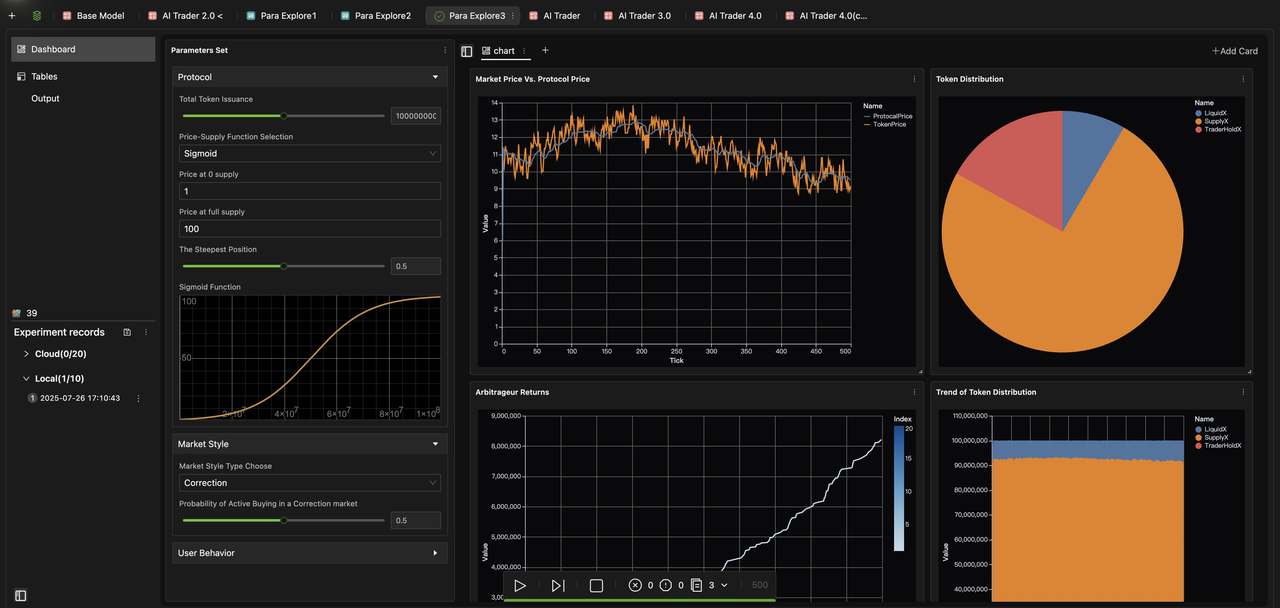Open the error count icon in playback bar

click(635, 586)
